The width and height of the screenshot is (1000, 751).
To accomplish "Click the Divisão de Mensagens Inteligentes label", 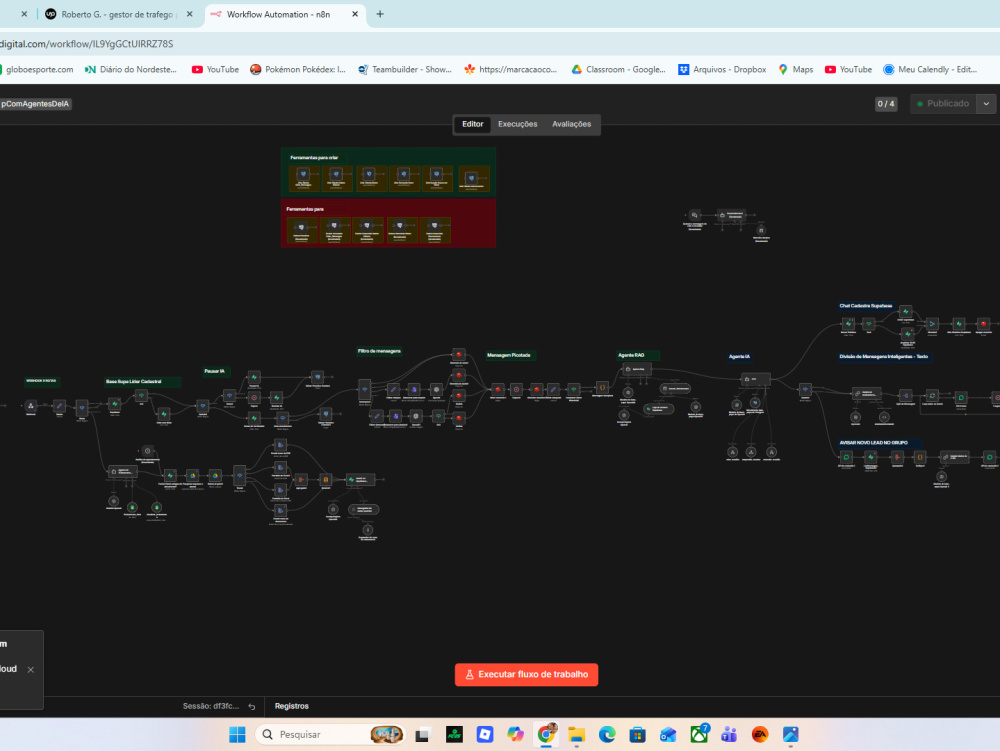I will pyautogui.click(x=883, y=356).
